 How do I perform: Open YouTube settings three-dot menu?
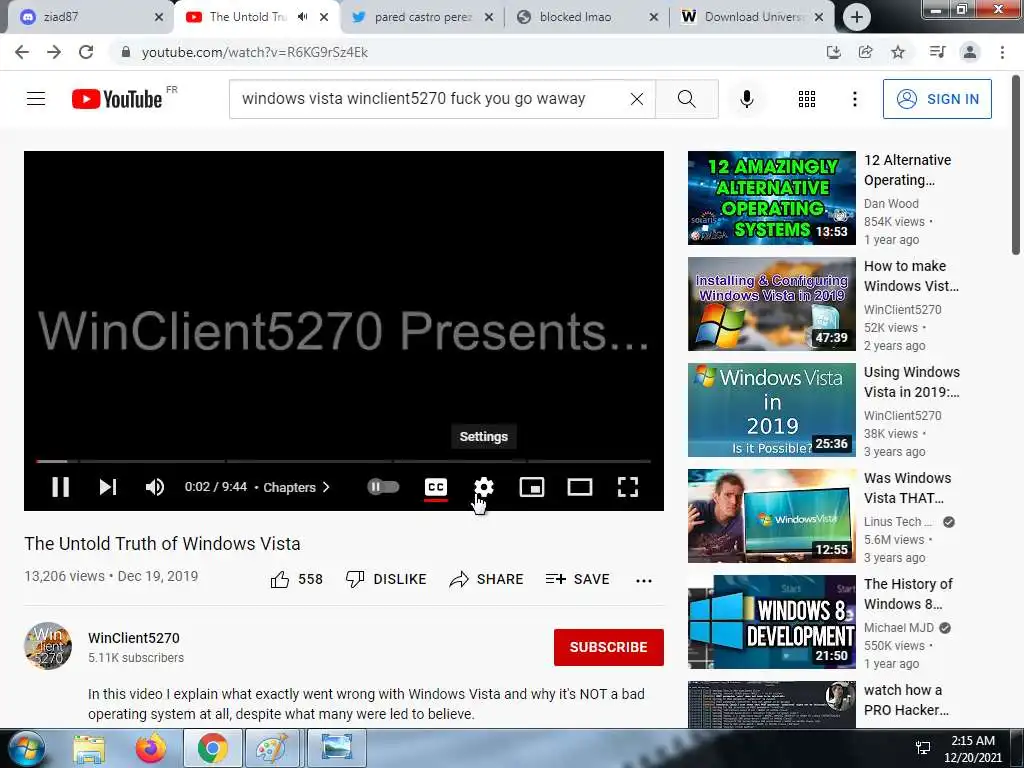855,99
